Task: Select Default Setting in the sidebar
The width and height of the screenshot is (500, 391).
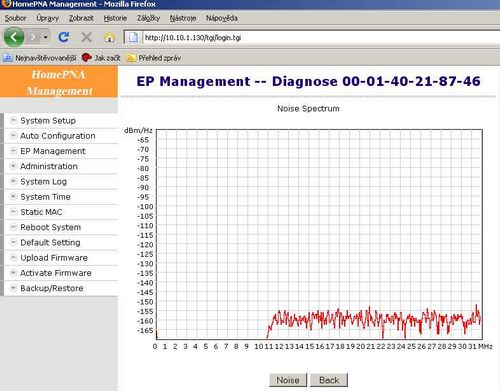Action: pos(50,243)
